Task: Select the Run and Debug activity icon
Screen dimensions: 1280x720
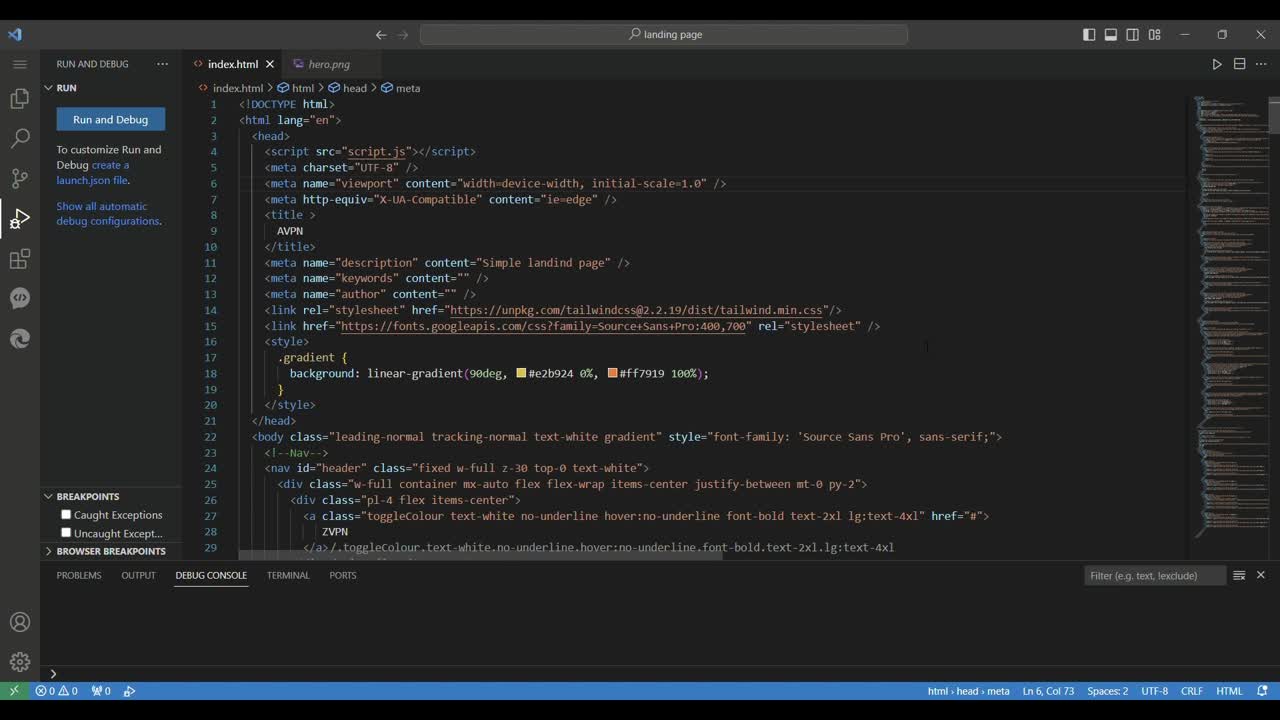Action: [19, 219]
